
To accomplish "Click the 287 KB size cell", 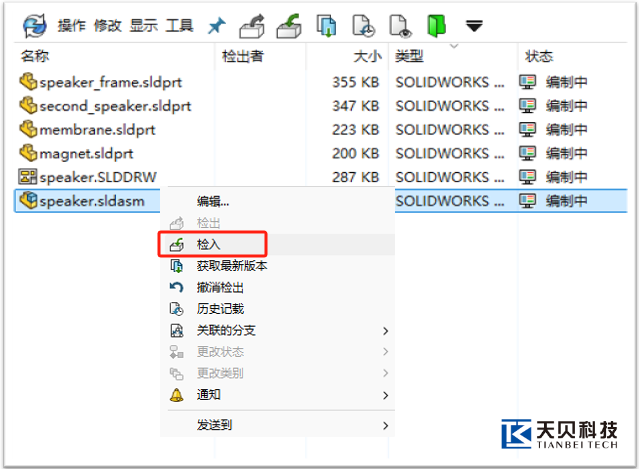I will pos(355,177).
